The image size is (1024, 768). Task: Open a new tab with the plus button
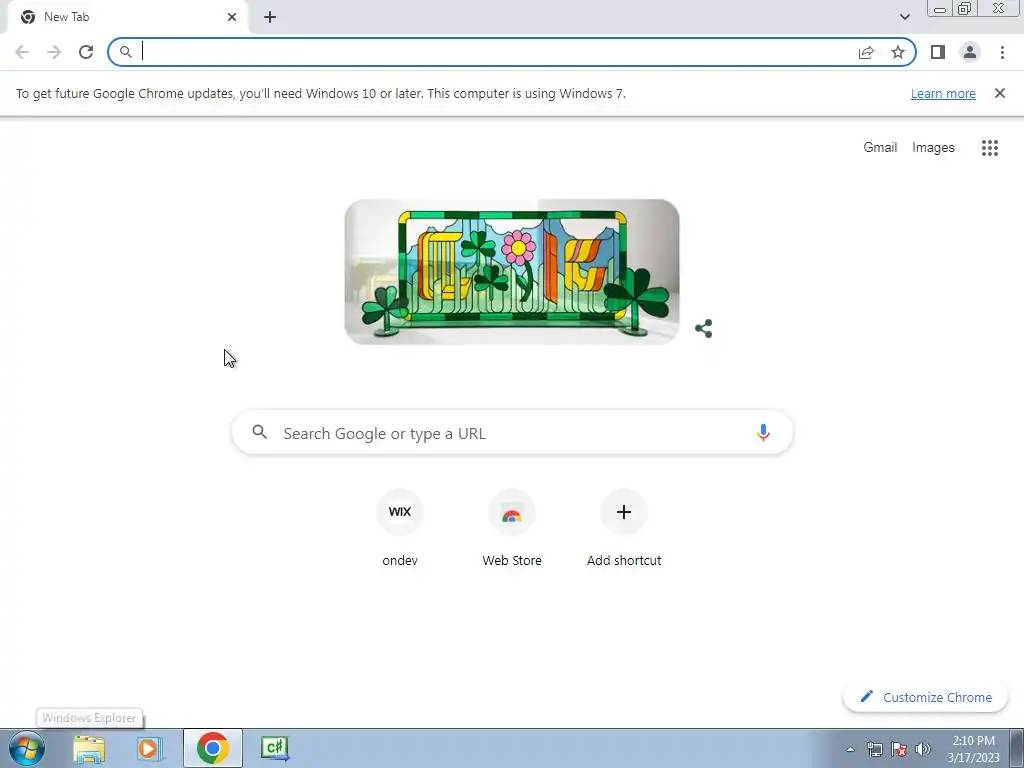(x=270, y=17)
